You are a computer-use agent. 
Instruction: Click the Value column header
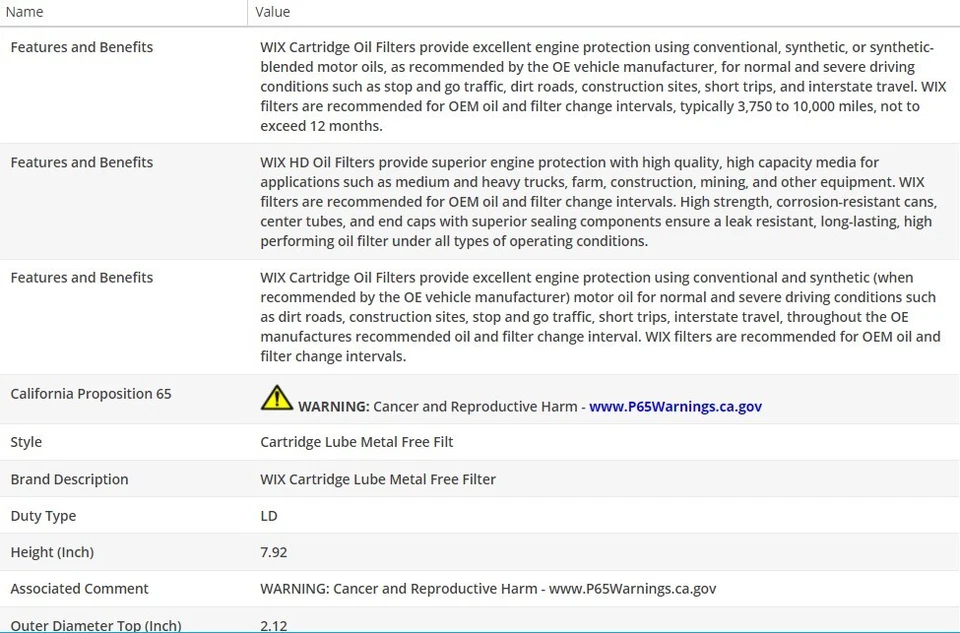[x=272, y=12]
